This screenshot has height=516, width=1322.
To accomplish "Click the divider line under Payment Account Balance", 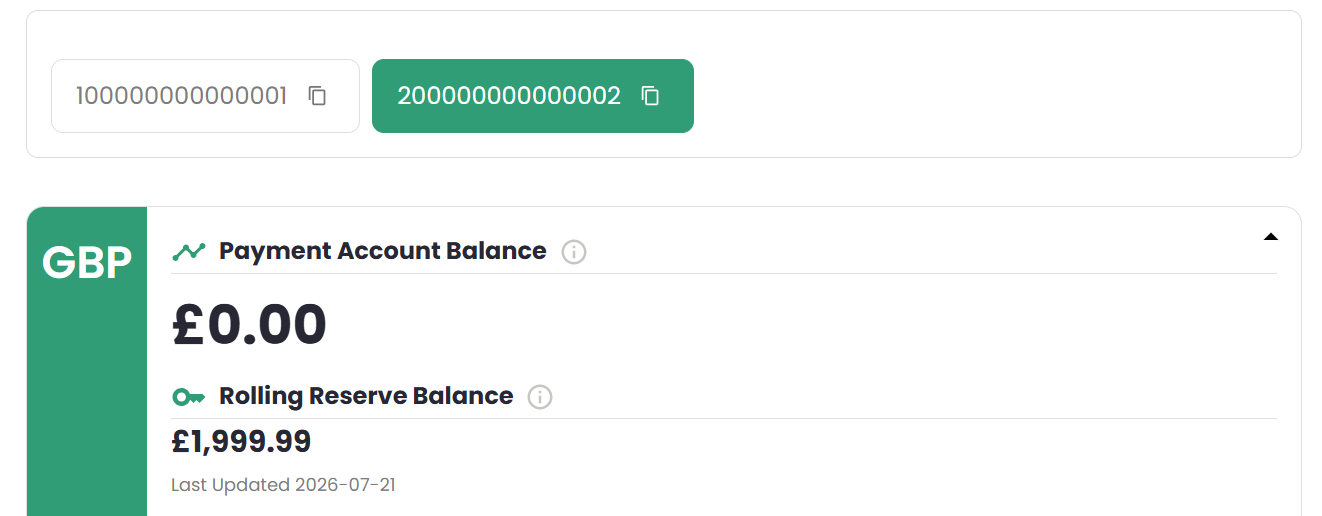I will point(724,273).
